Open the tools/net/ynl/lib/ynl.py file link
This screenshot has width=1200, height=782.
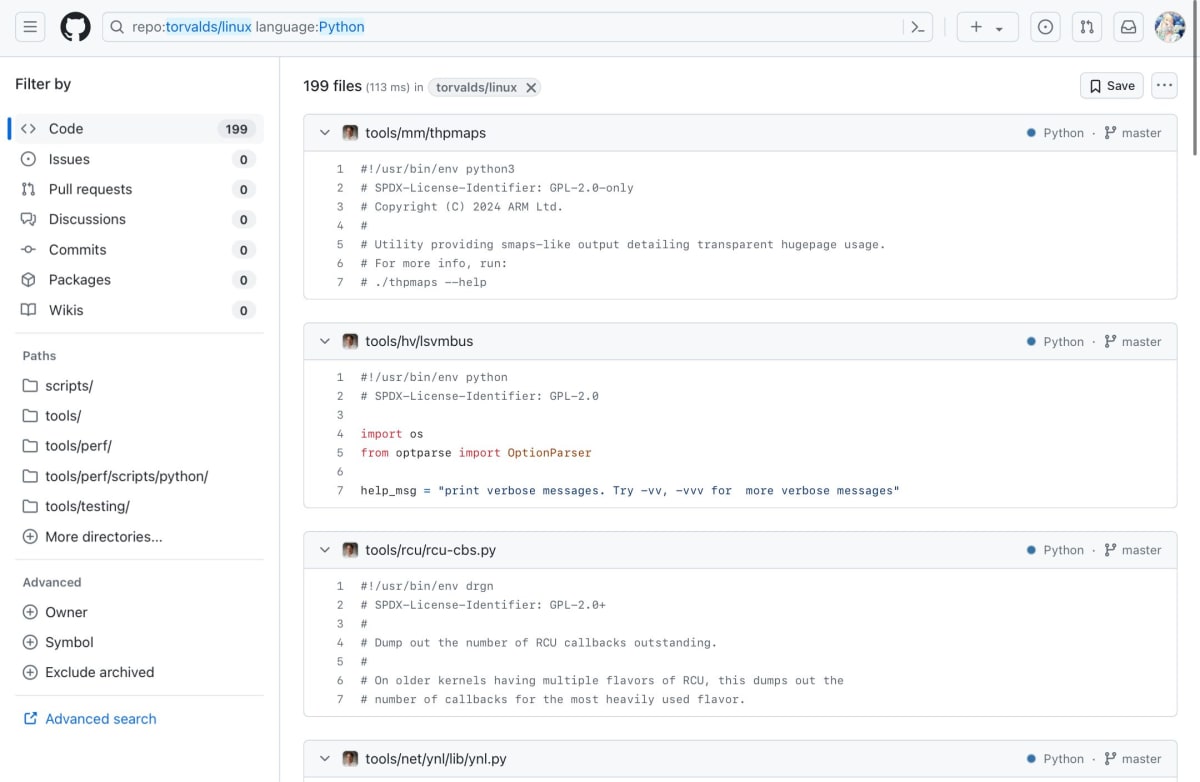tap(436, 759)
